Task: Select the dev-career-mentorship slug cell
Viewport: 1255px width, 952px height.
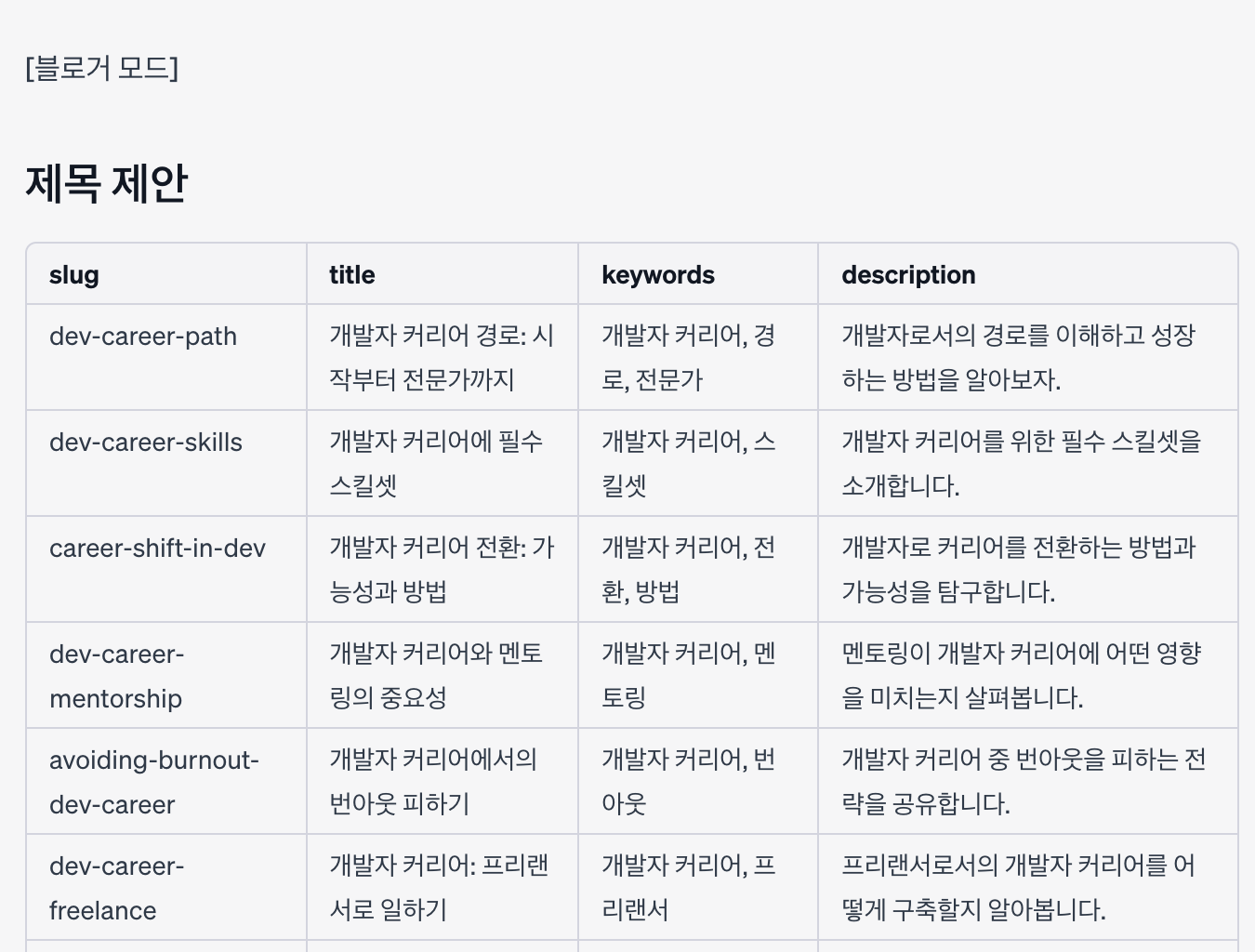Action: coord(117,676)
